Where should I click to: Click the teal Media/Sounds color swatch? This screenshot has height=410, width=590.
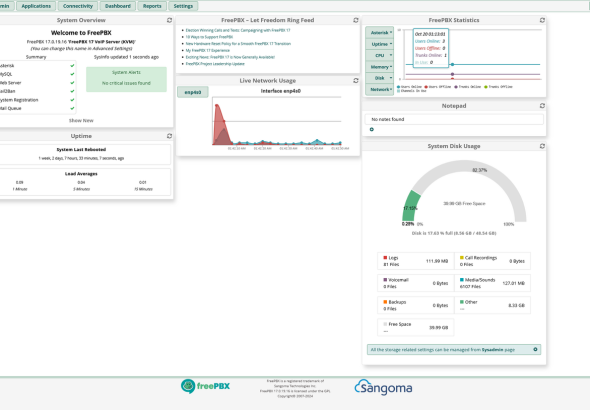462,280
